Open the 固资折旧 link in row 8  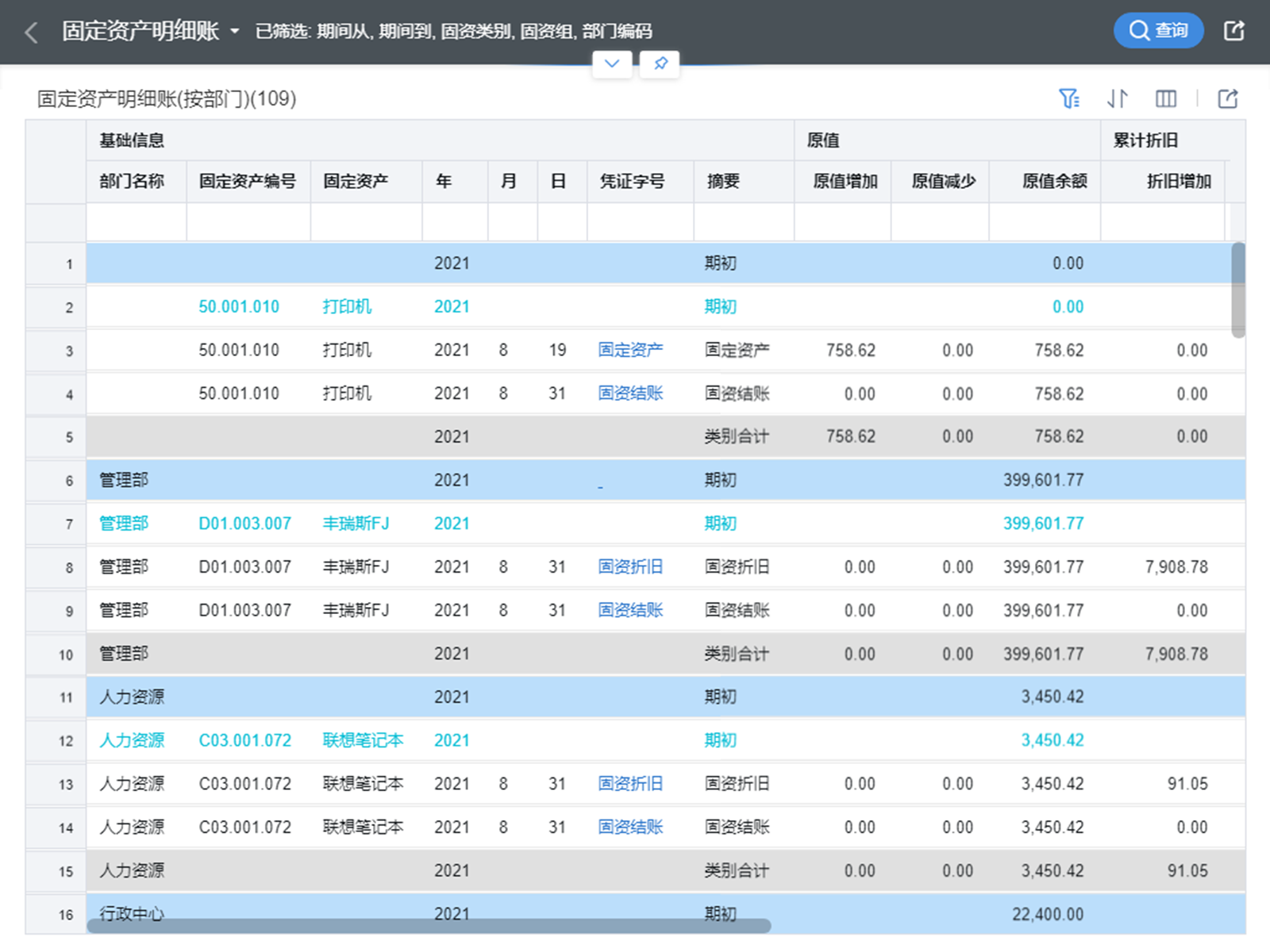(630, 567)
